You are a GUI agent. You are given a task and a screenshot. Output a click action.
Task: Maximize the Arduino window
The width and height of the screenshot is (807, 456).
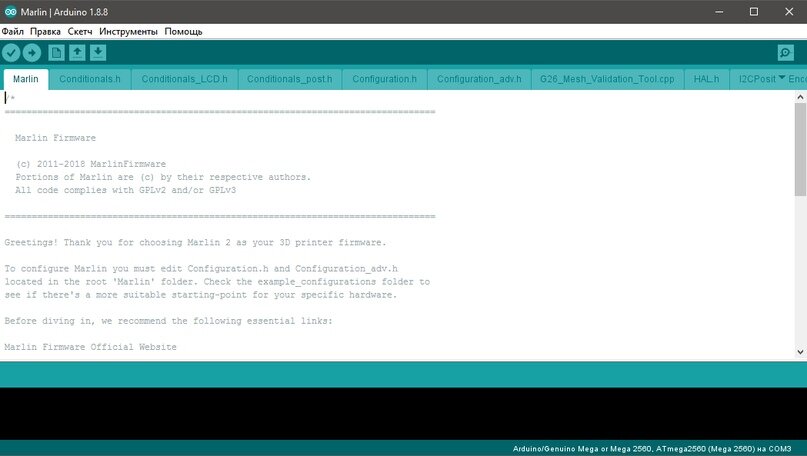(754, 11)
